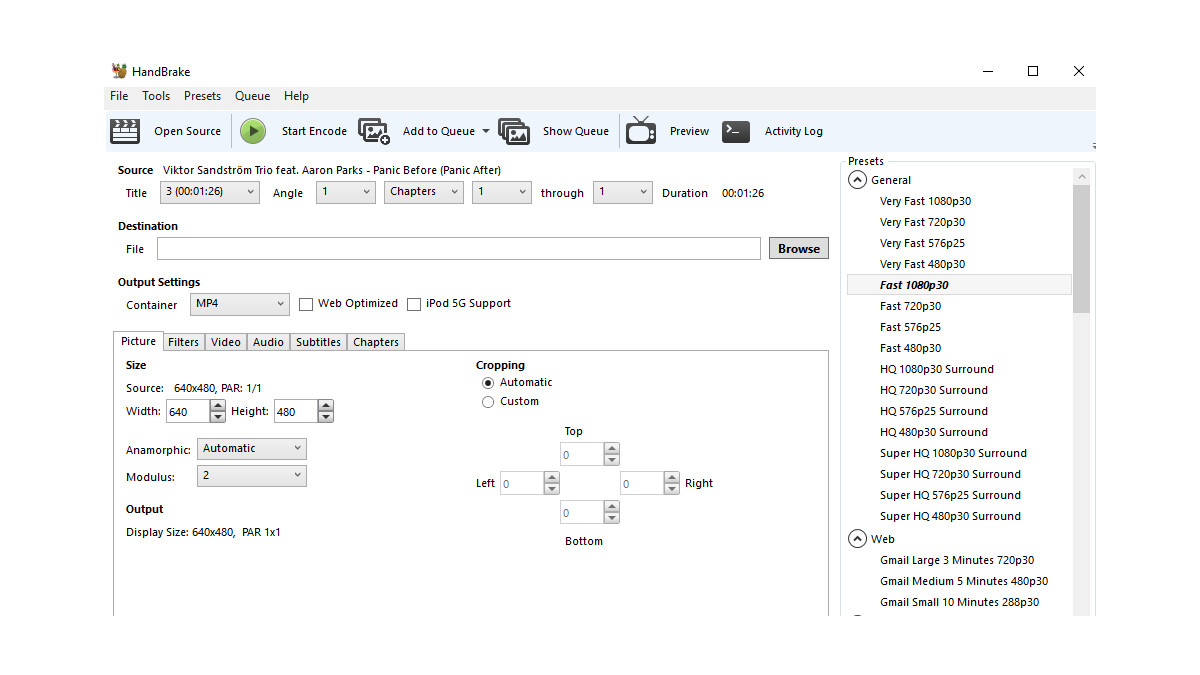Click the HandBrake pineapple logo icon
The height and width of the screenshot is (675, 1200).
[120, 71]
